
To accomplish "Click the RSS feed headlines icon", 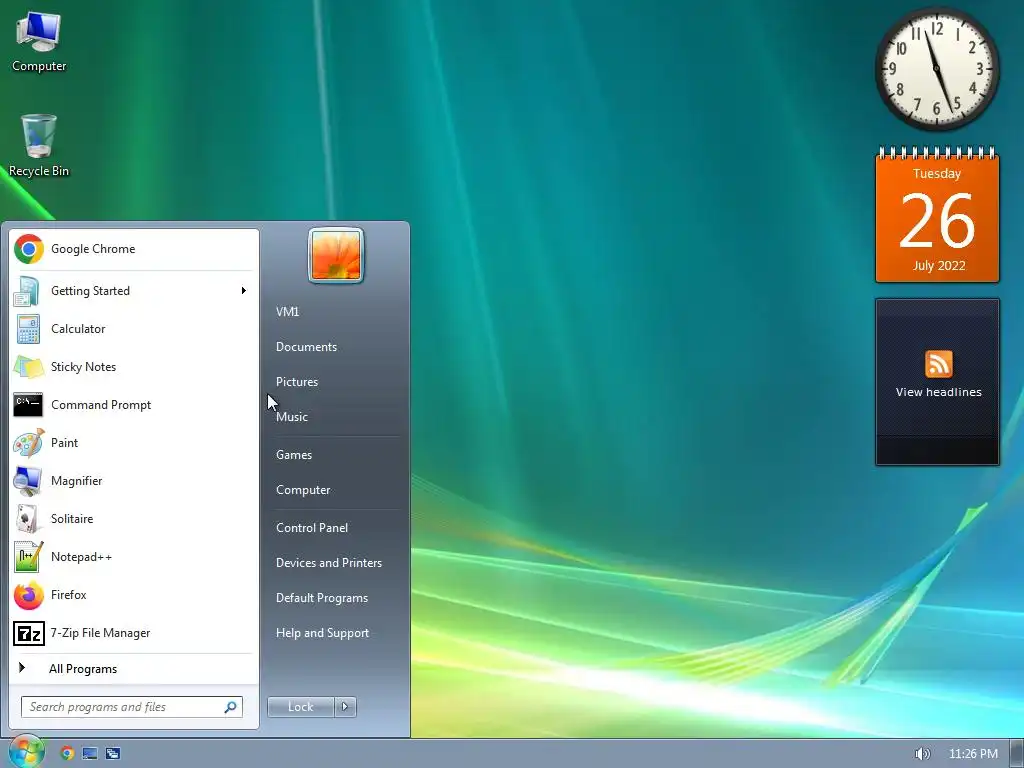I will click(938, 364).
